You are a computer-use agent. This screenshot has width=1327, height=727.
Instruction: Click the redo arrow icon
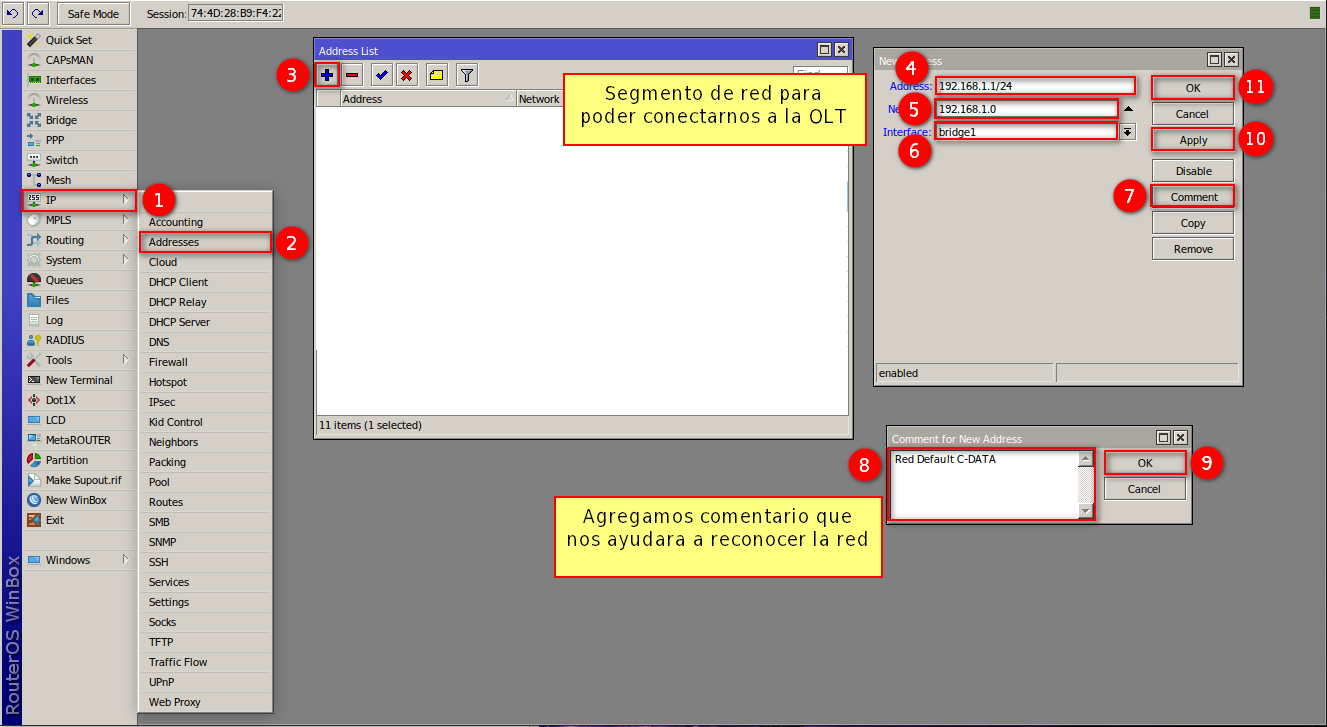coord(37,14)
